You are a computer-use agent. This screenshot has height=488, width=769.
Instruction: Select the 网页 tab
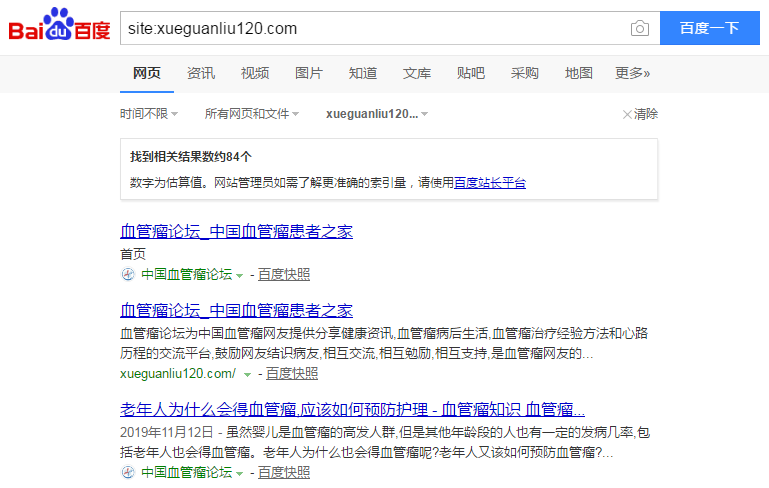tap(147, 74)
